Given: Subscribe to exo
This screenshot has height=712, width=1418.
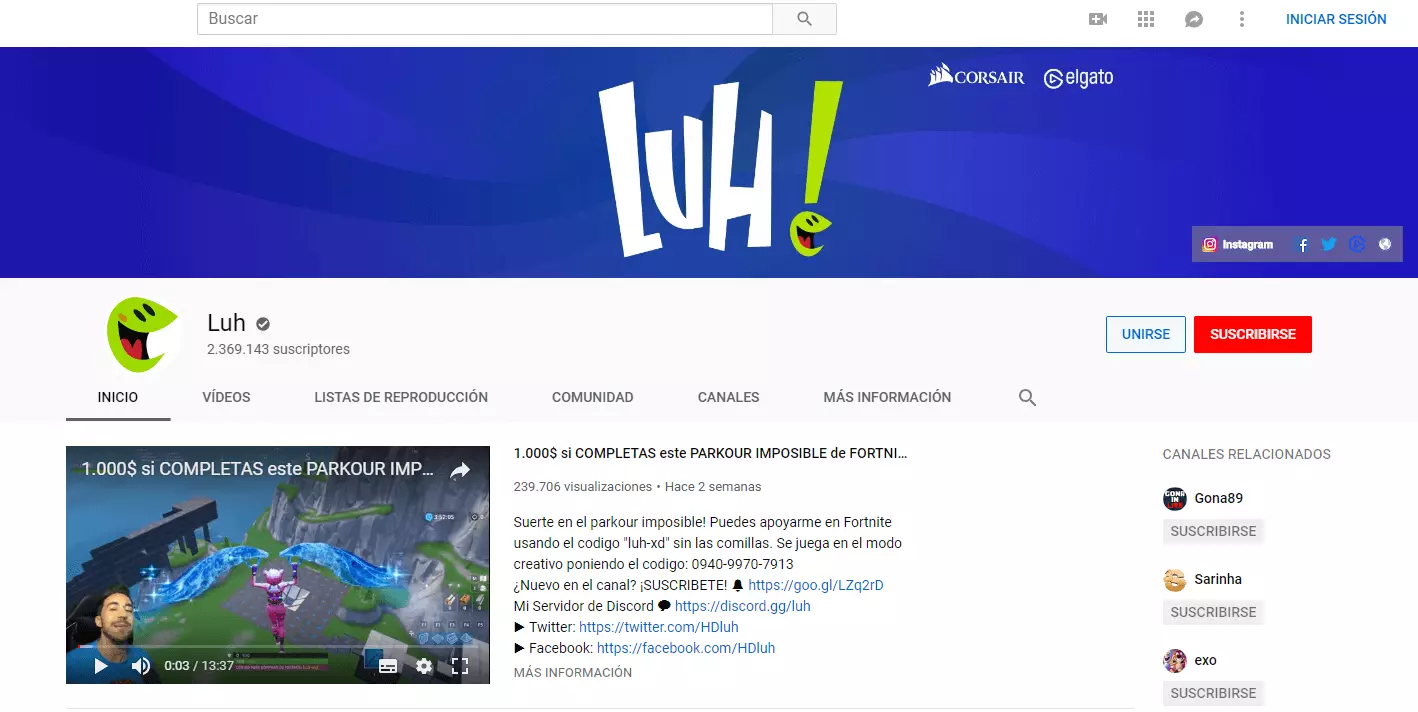Looking at the screenshot, I should click(1213, 693).
